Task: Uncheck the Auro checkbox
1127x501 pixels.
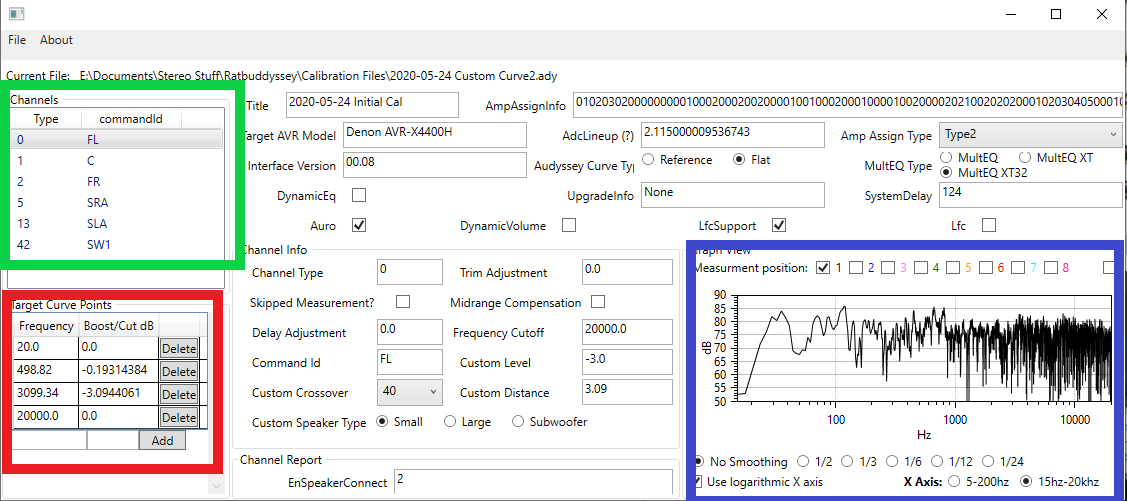Action: click(359, 226)
